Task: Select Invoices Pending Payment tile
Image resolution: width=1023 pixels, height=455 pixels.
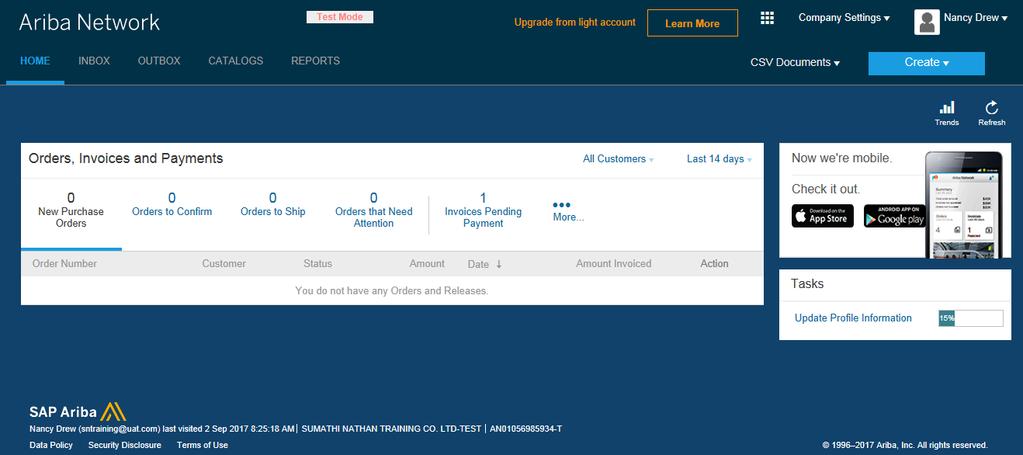Action: tap(483, 210)
